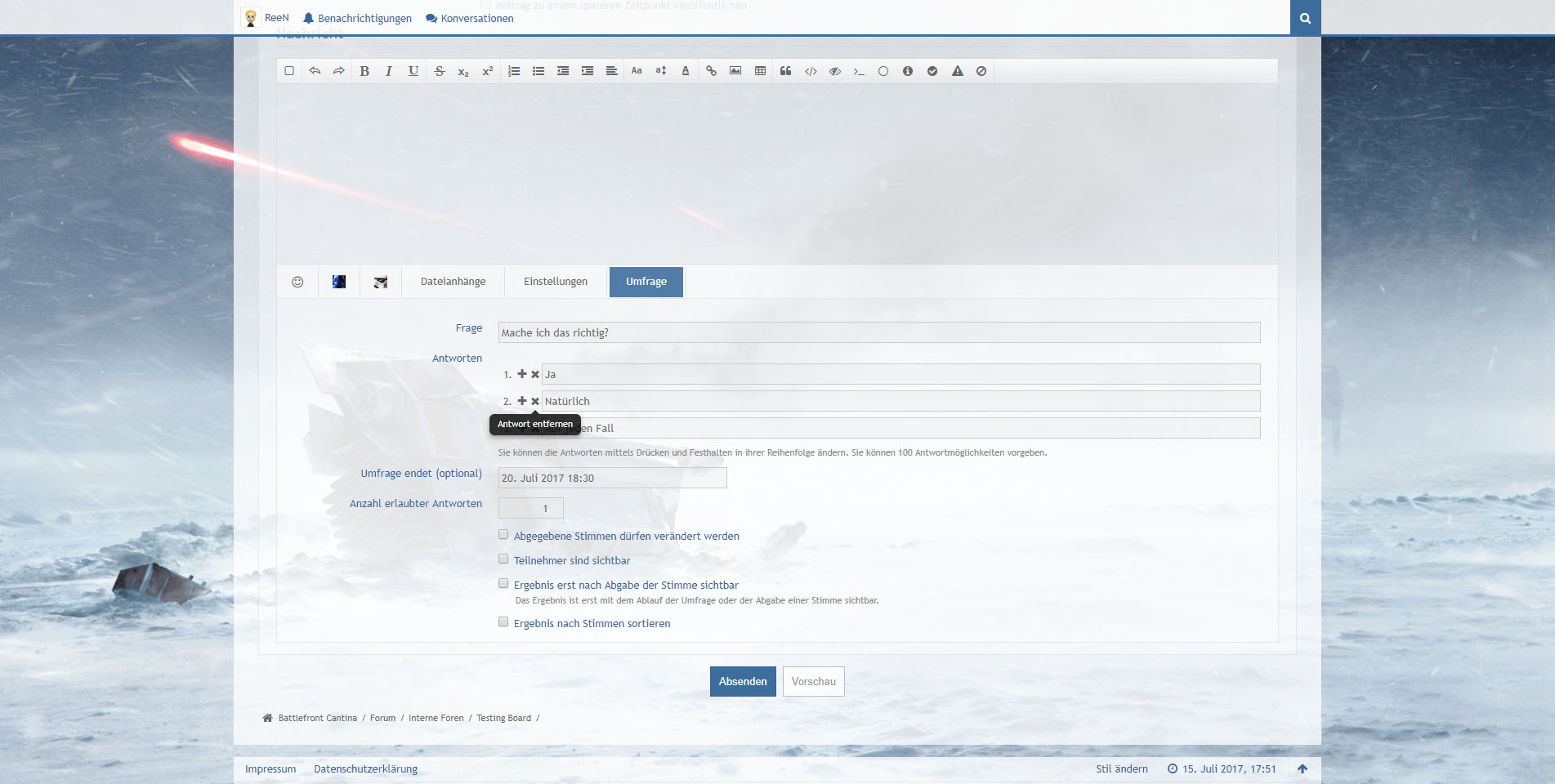
Task: Enable Teilnehmer sind sichtbar
Action: (x=503, y=559)
